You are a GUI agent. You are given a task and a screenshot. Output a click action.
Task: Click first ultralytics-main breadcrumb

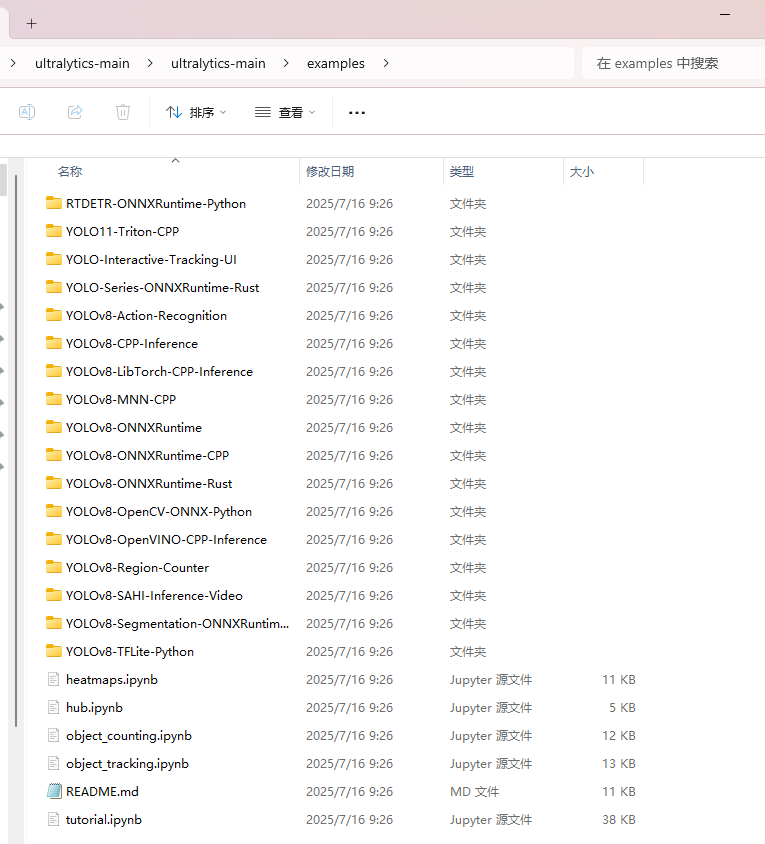tap(82, 64)
